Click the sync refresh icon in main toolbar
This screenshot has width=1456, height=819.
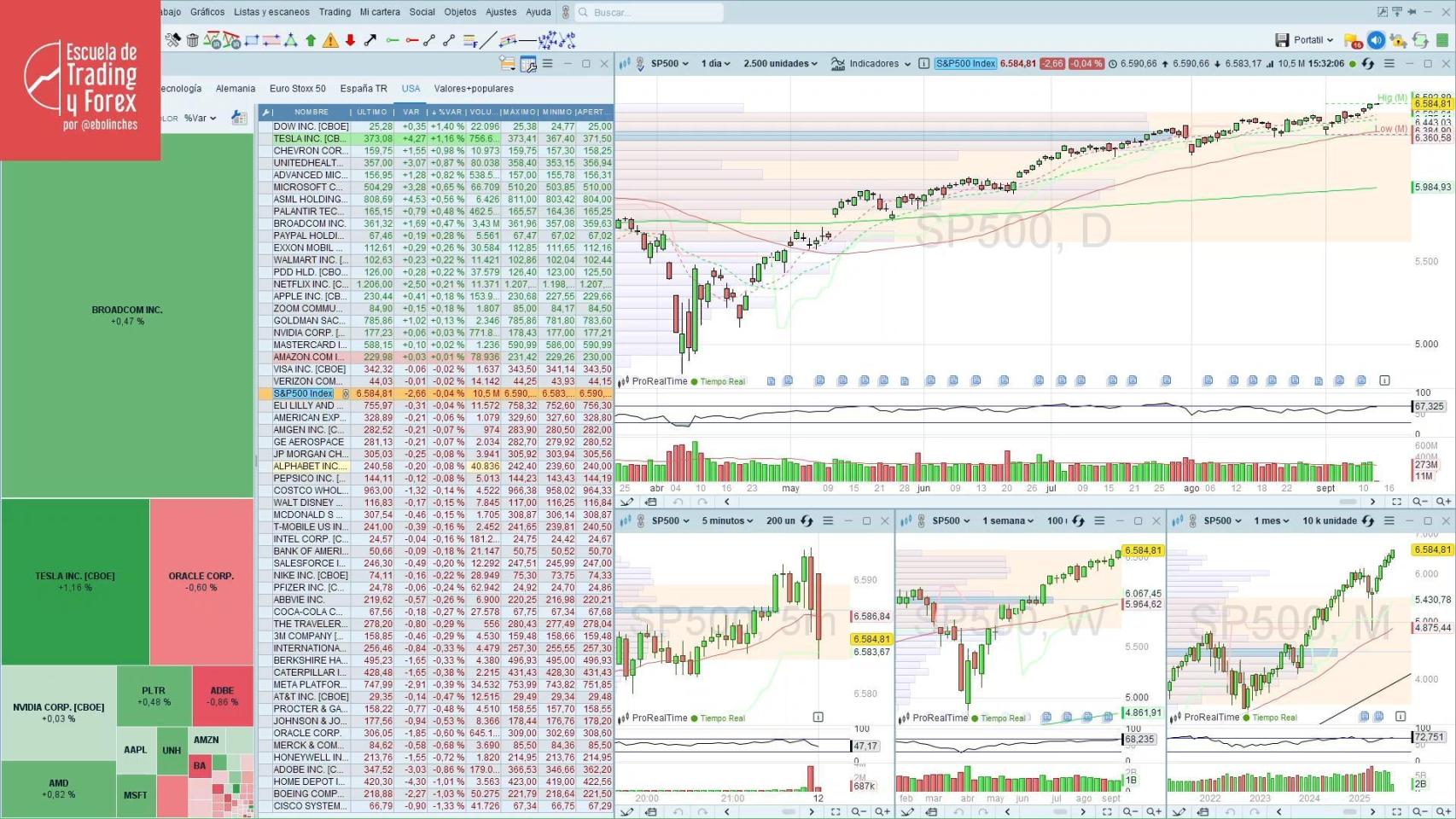pyautogui.click(x=1420, y=40)
